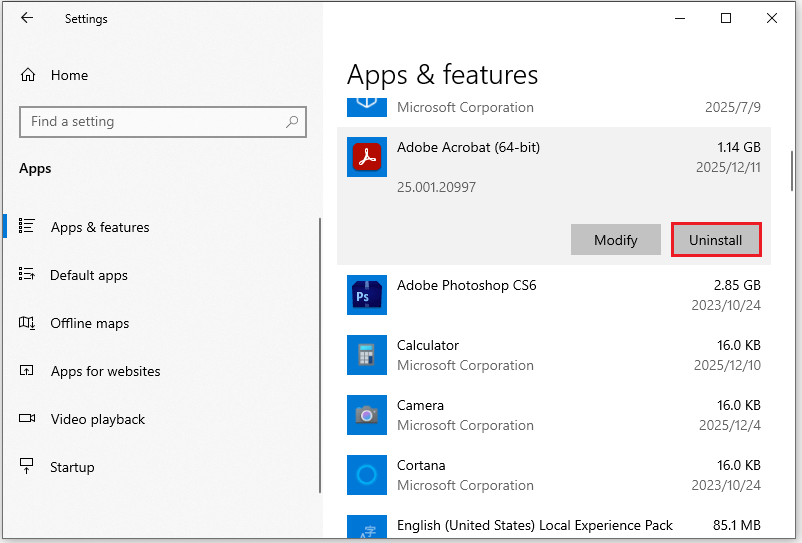Click the Apps & features list icon
Viewport: 802px width, 543px height.
[x=27, y=226]
